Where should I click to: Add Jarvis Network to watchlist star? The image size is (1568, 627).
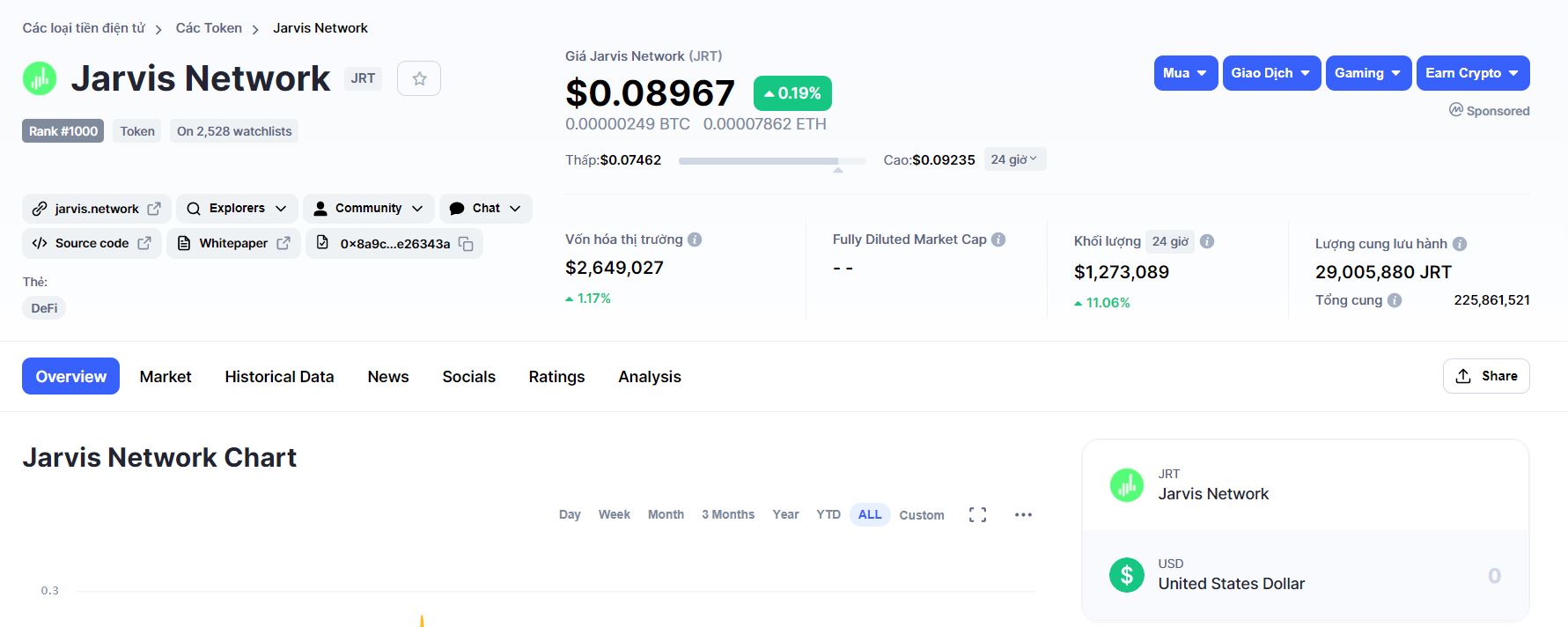419,78
